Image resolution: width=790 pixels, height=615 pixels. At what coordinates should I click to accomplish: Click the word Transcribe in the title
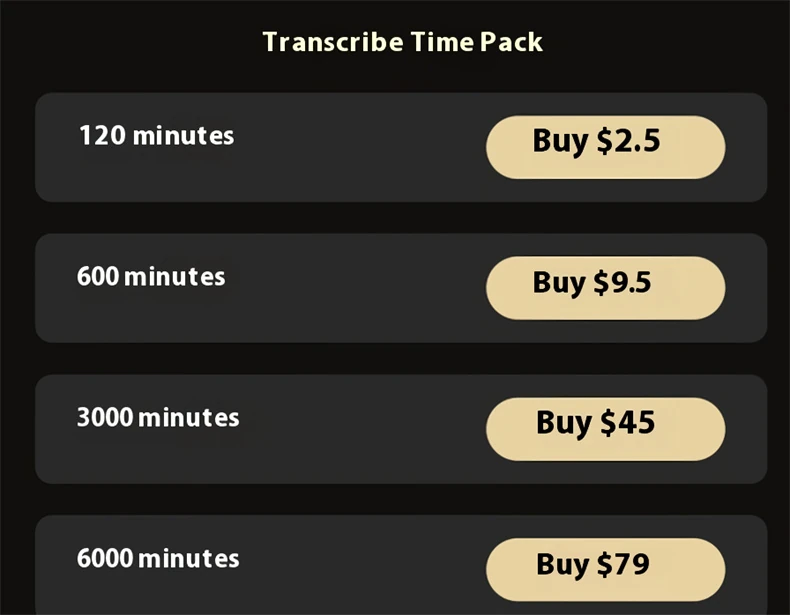coord(333,42)
